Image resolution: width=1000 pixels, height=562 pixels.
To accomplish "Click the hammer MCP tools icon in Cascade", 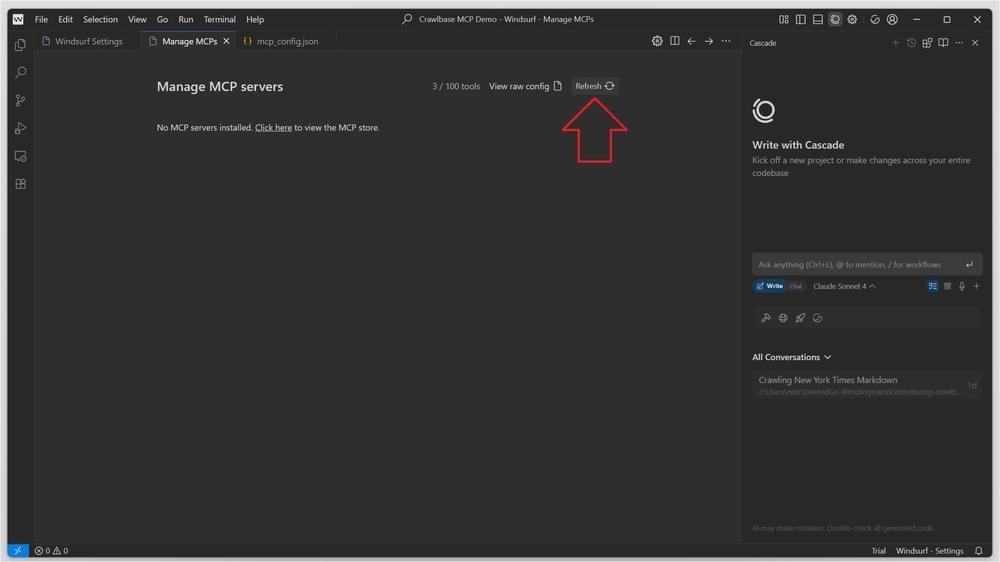I will [x=766, y=318].
